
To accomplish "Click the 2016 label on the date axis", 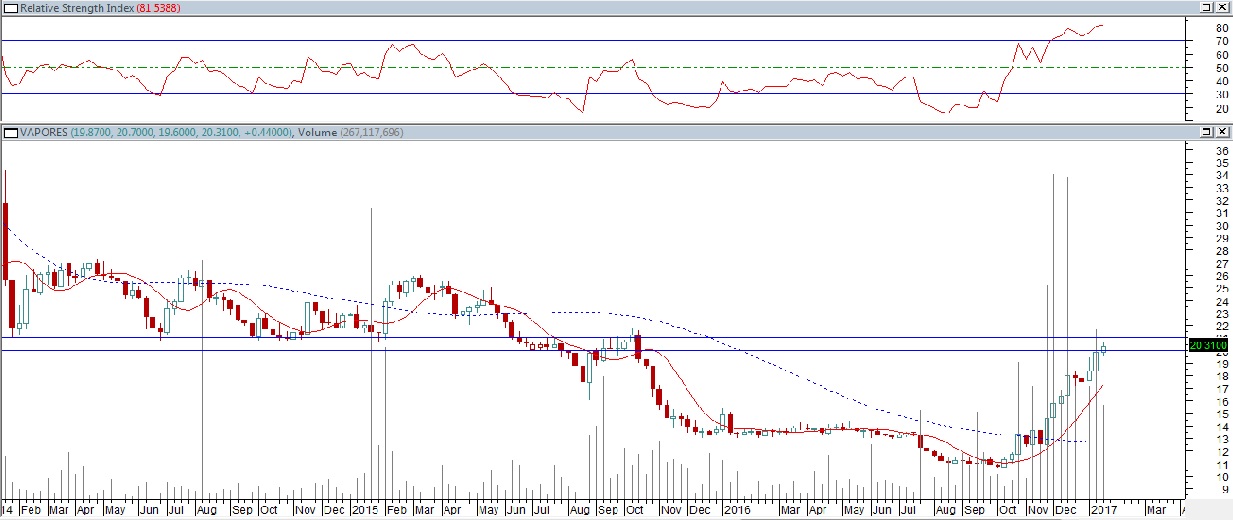I will [x=735, y=510].
